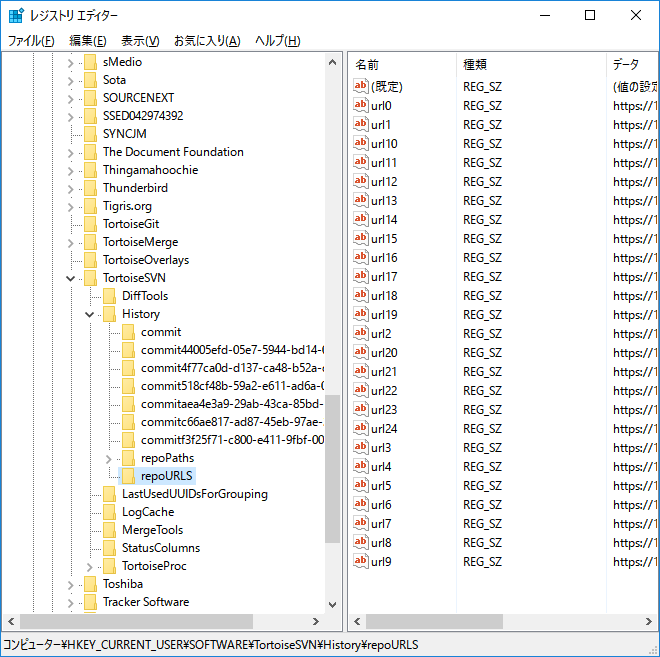Click the LogCache folder icon

tap(109, 512)
